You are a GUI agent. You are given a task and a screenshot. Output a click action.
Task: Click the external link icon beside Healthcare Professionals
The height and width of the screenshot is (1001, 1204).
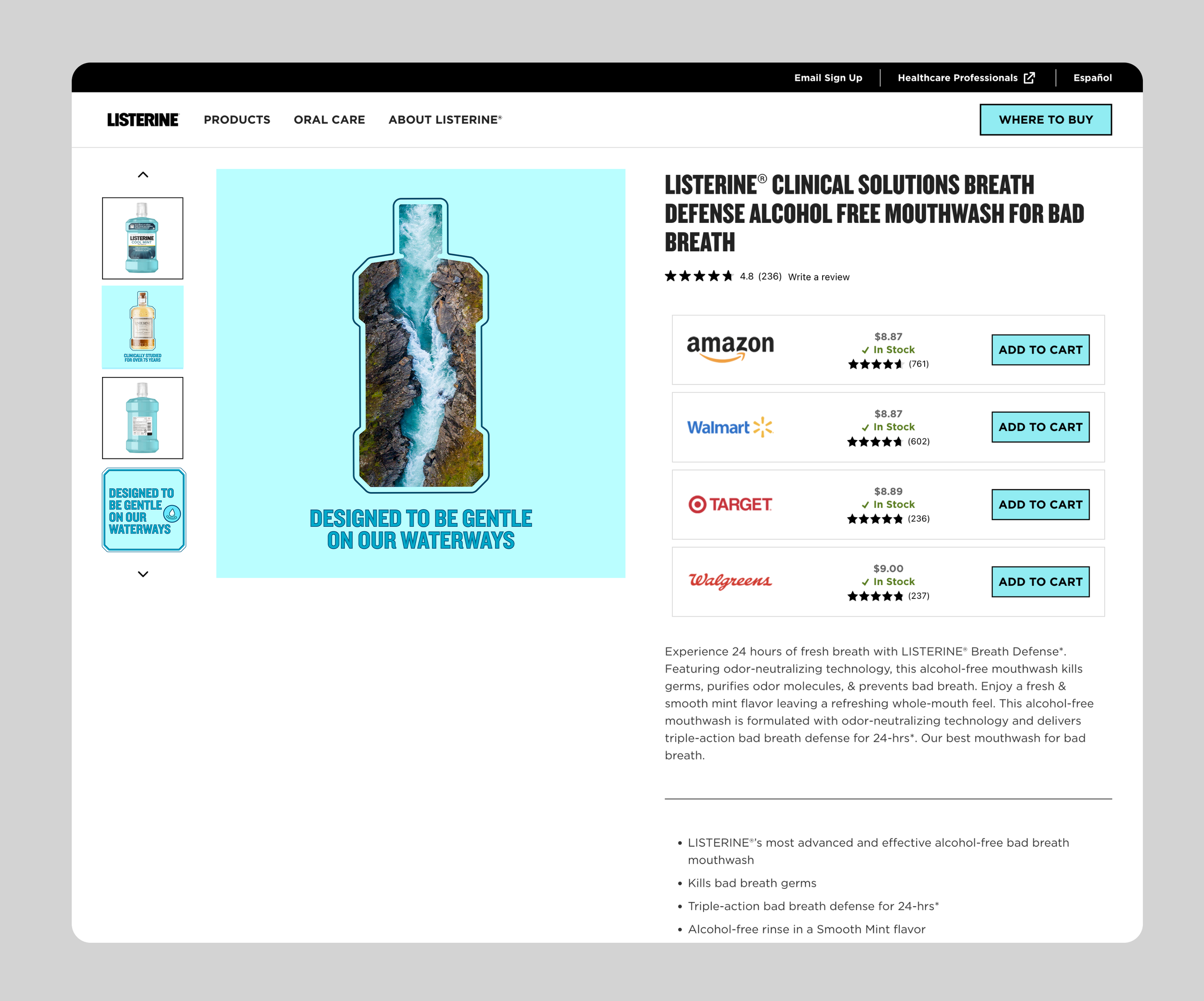tap(1030, 78)
